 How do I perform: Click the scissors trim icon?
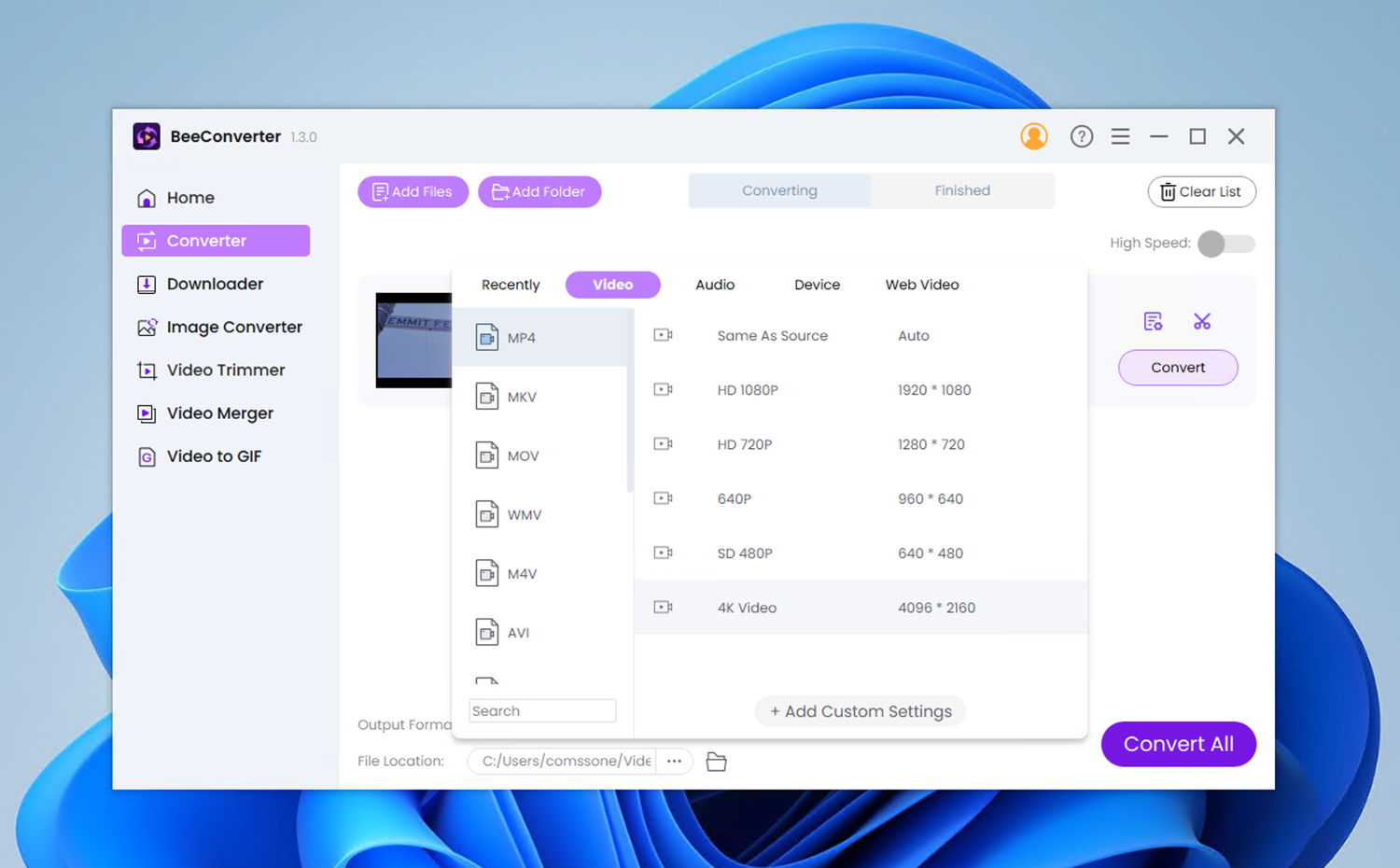pyautogui.click(x=1202, y=321)
